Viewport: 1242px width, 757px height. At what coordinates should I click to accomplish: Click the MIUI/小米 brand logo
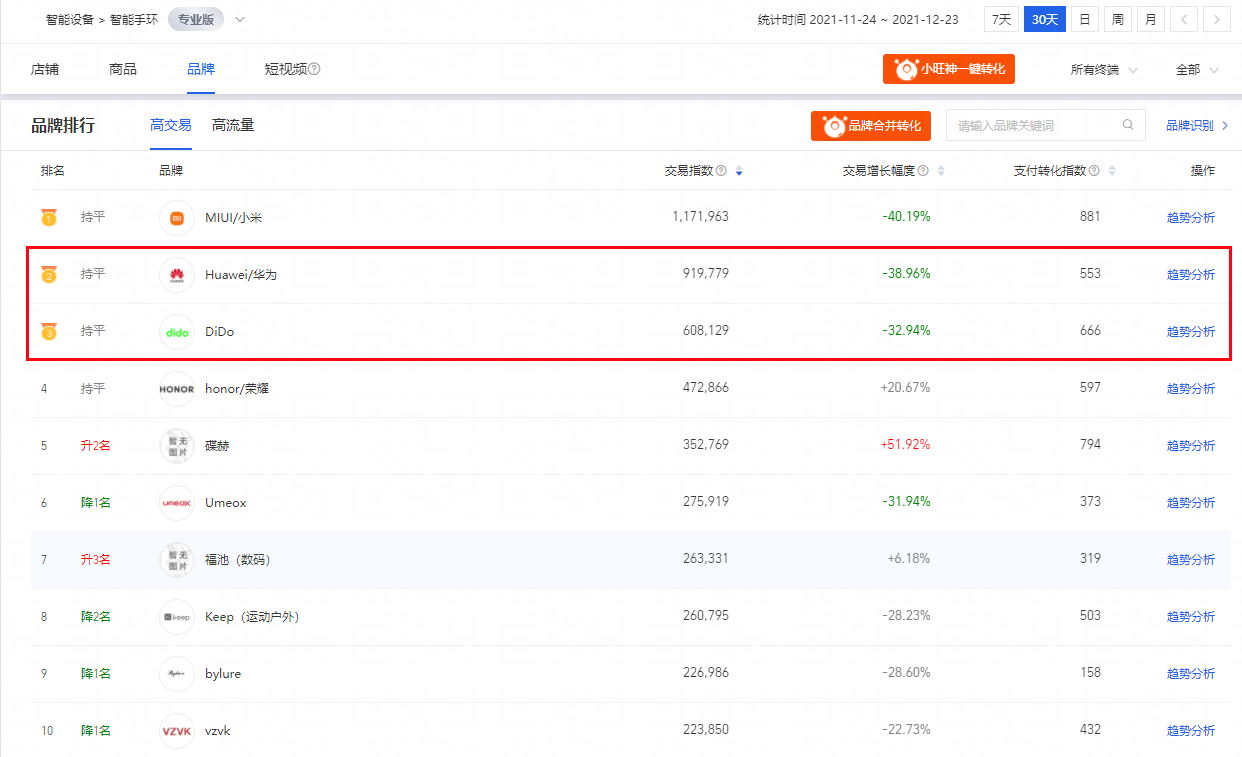[x=177, y=217]
